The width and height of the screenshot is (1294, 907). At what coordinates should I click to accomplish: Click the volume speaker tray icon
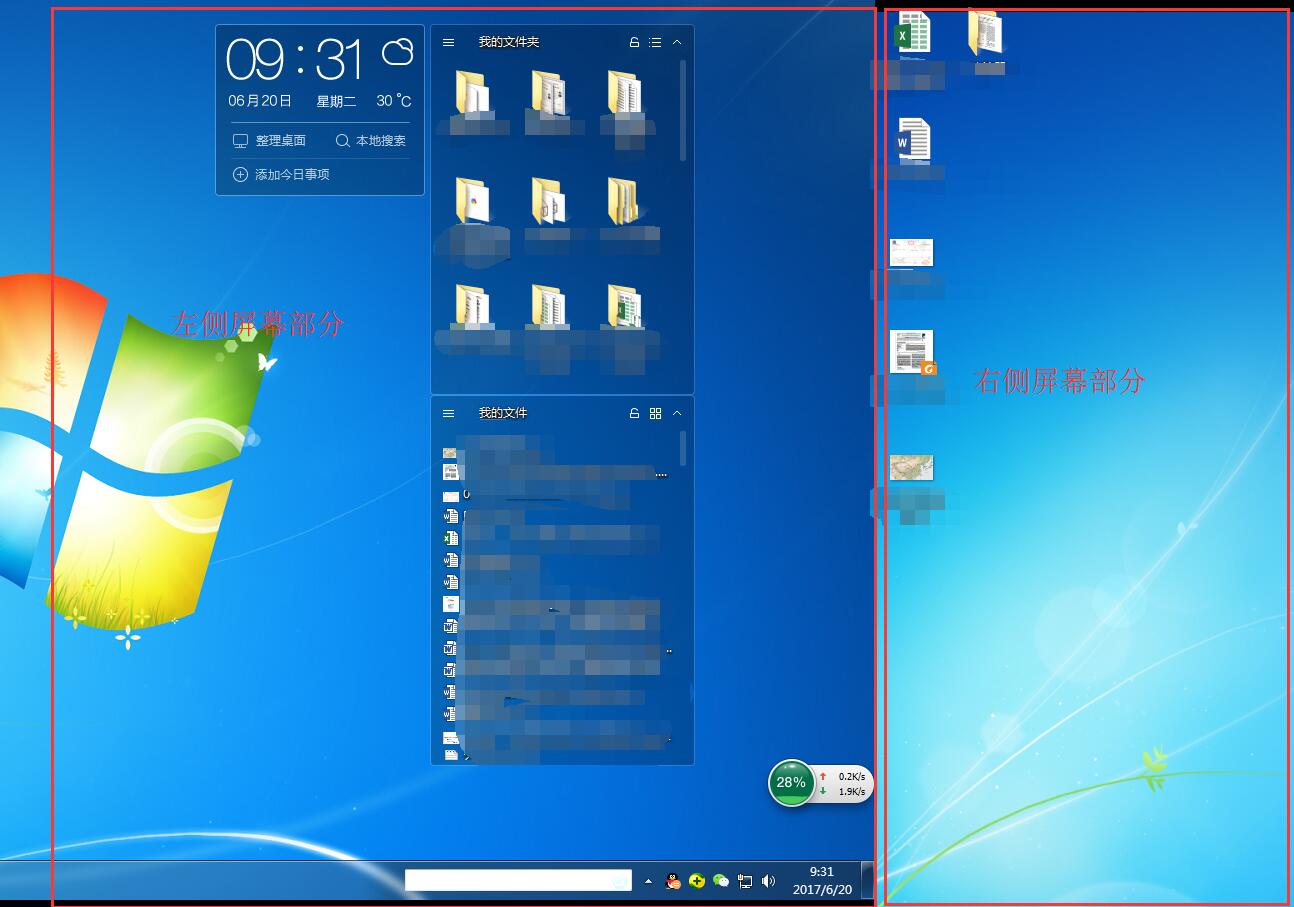768,881
